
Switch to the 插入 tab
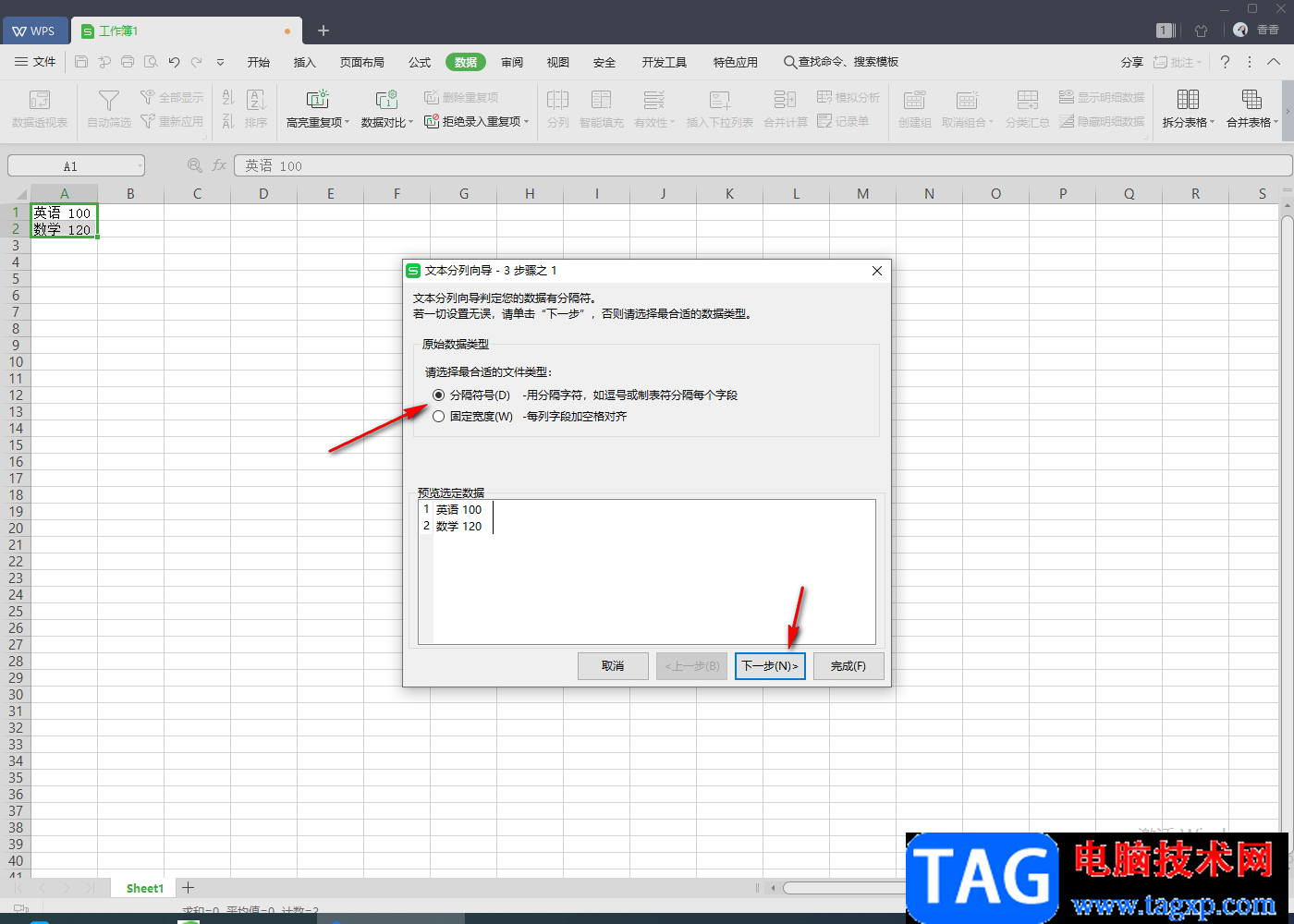tap(304, 62)
